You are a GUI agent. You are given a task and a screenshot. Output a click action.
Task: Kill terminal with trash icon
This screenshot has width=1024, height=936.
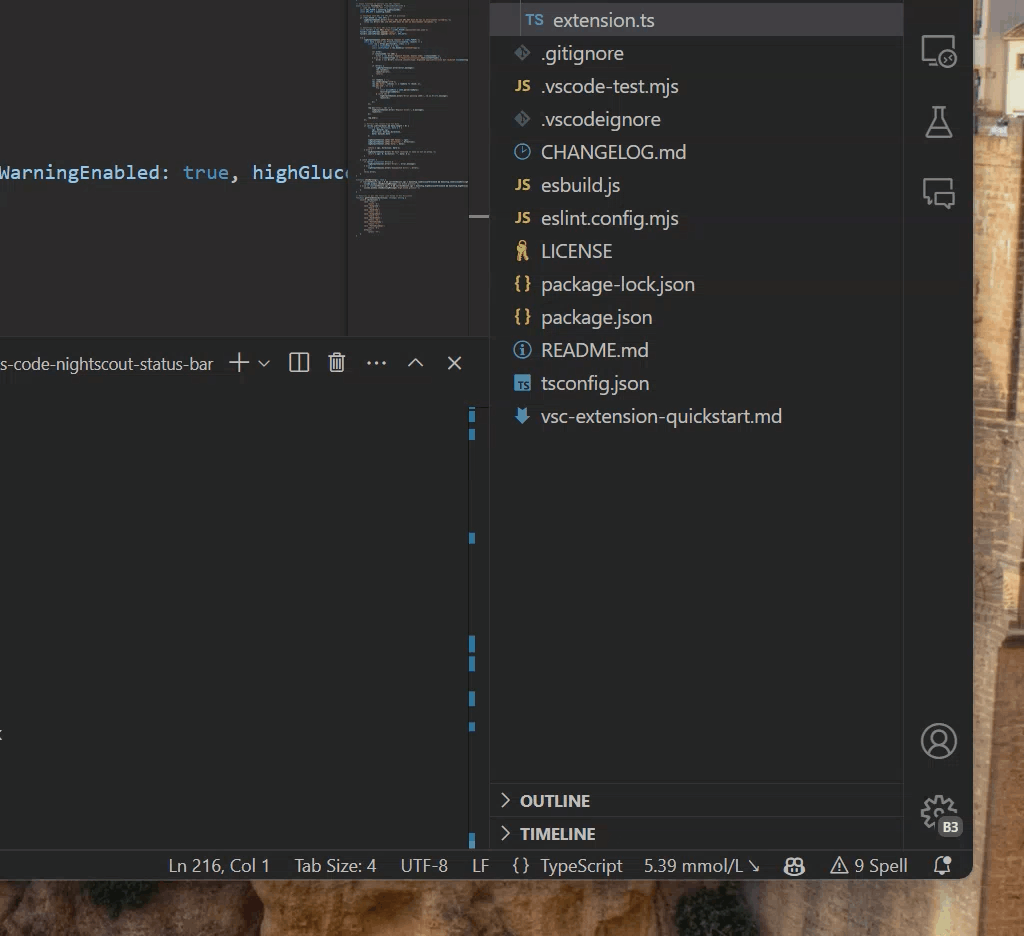point(336,363)
